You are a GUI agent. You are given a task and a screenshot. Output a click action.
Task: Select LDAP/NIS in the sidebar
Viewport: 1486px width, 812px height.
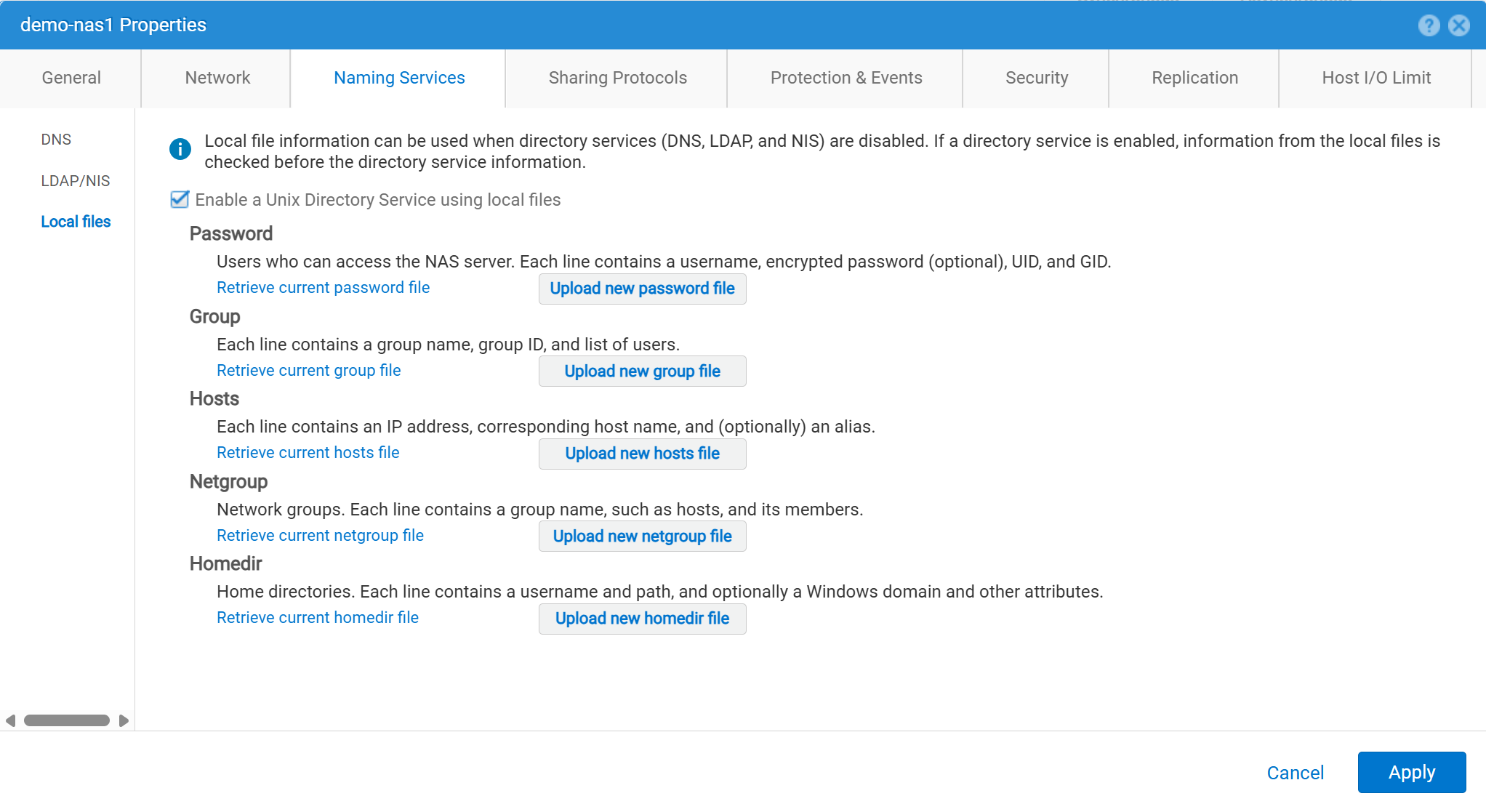[x=76, y=181]
